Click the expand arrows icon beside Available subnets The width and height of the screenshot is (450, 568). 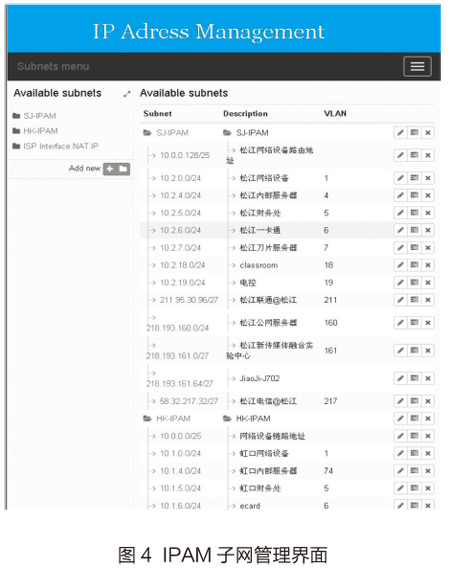point(126,94)
